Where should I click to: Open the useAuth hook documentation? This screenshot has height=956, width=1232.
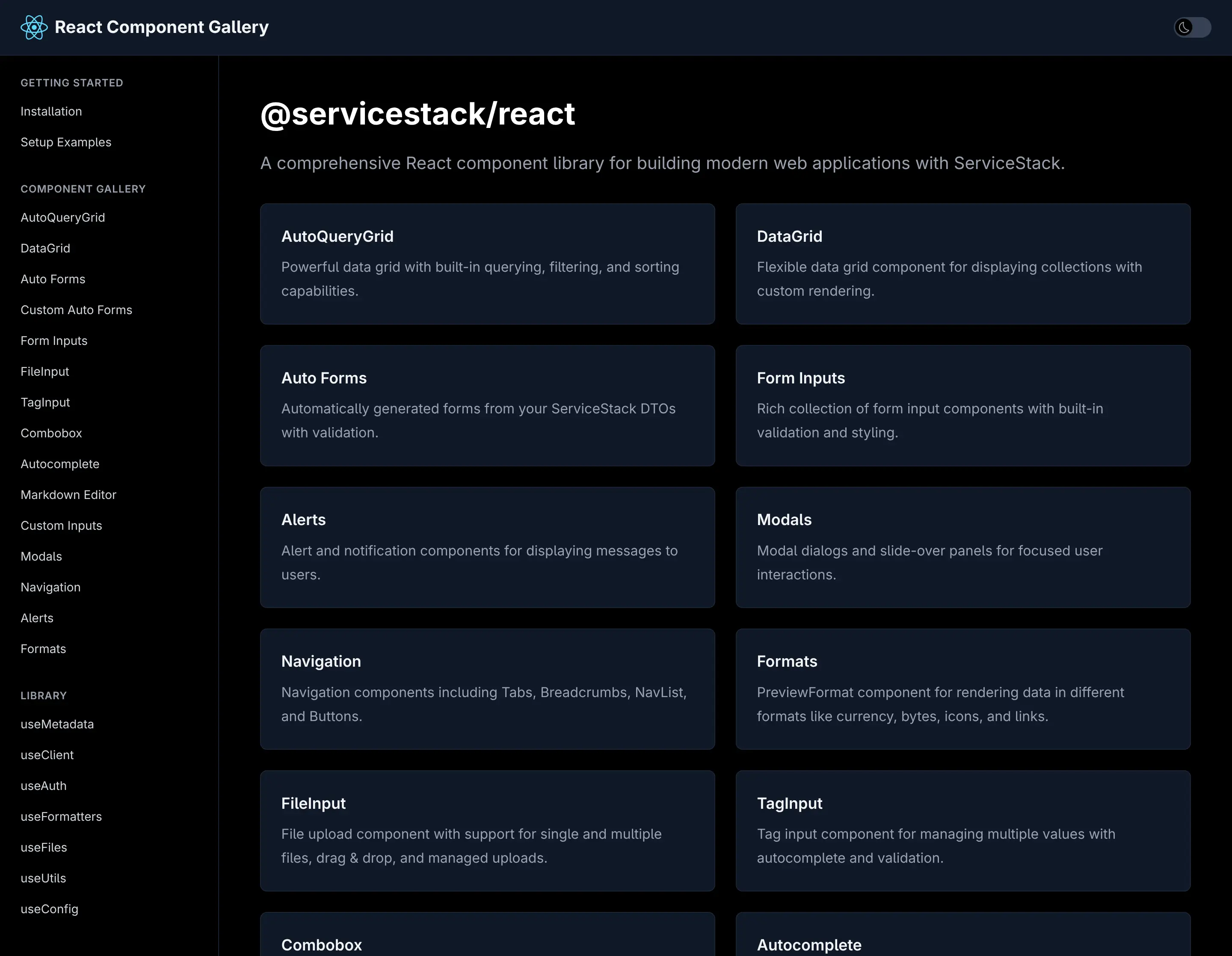44,786
